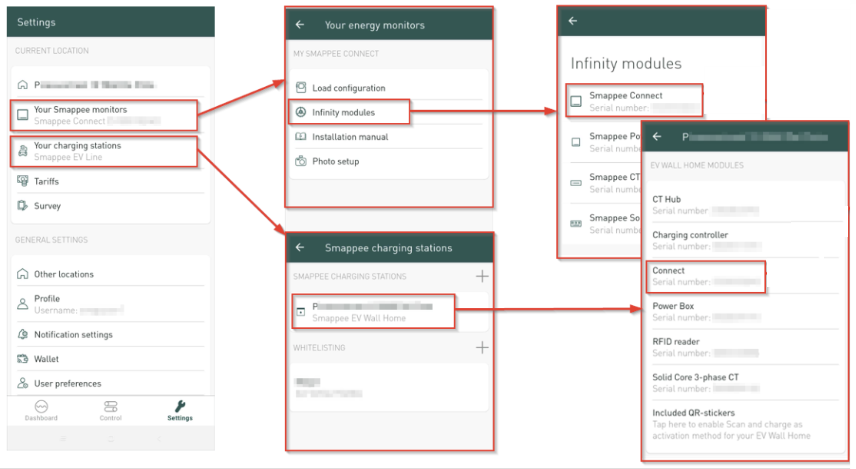
Task: Select the Connect module in EV Wall Home
Action: click(x=706, y=277)
